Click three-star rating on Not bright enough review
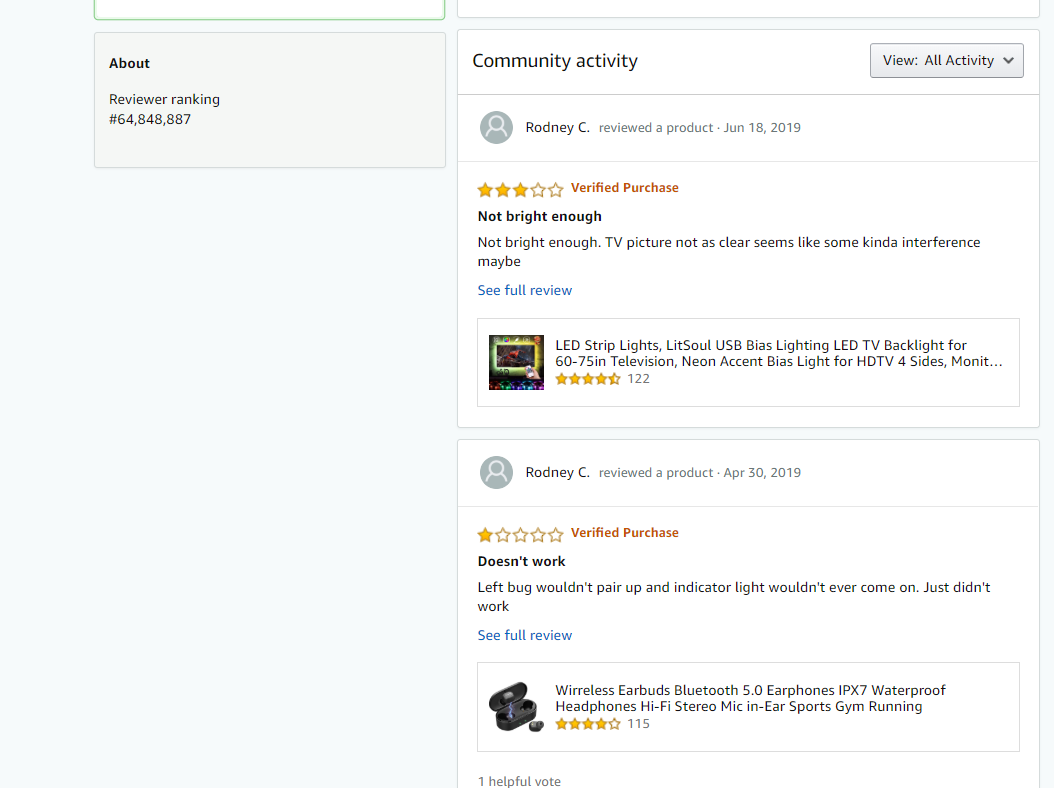This screenshot has height=788, width=1054. click(520, 189)
